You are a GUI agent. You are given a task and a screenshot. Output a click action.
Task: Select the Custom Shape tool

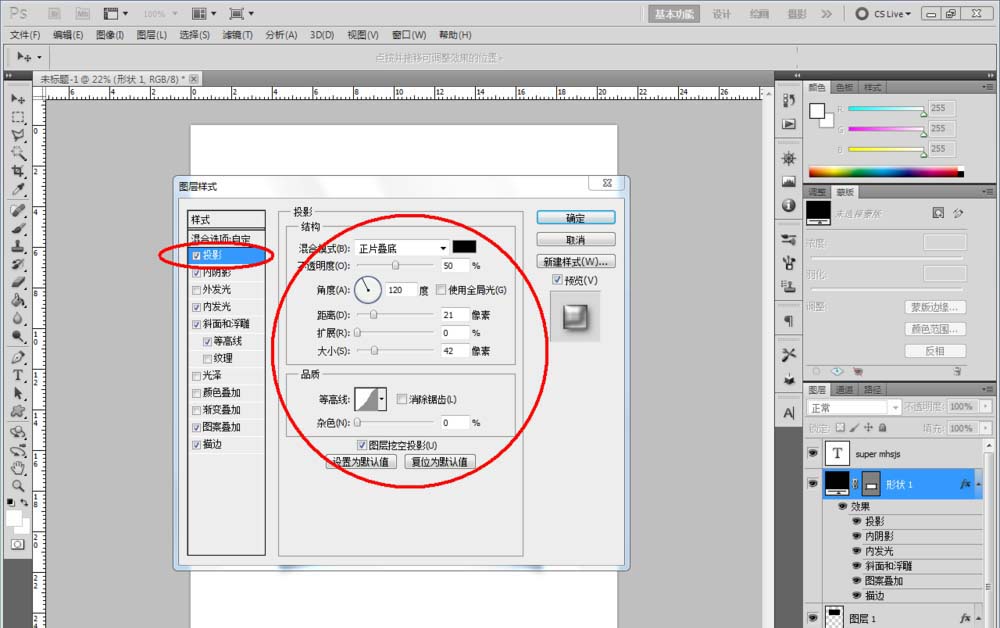click(18, 411)
